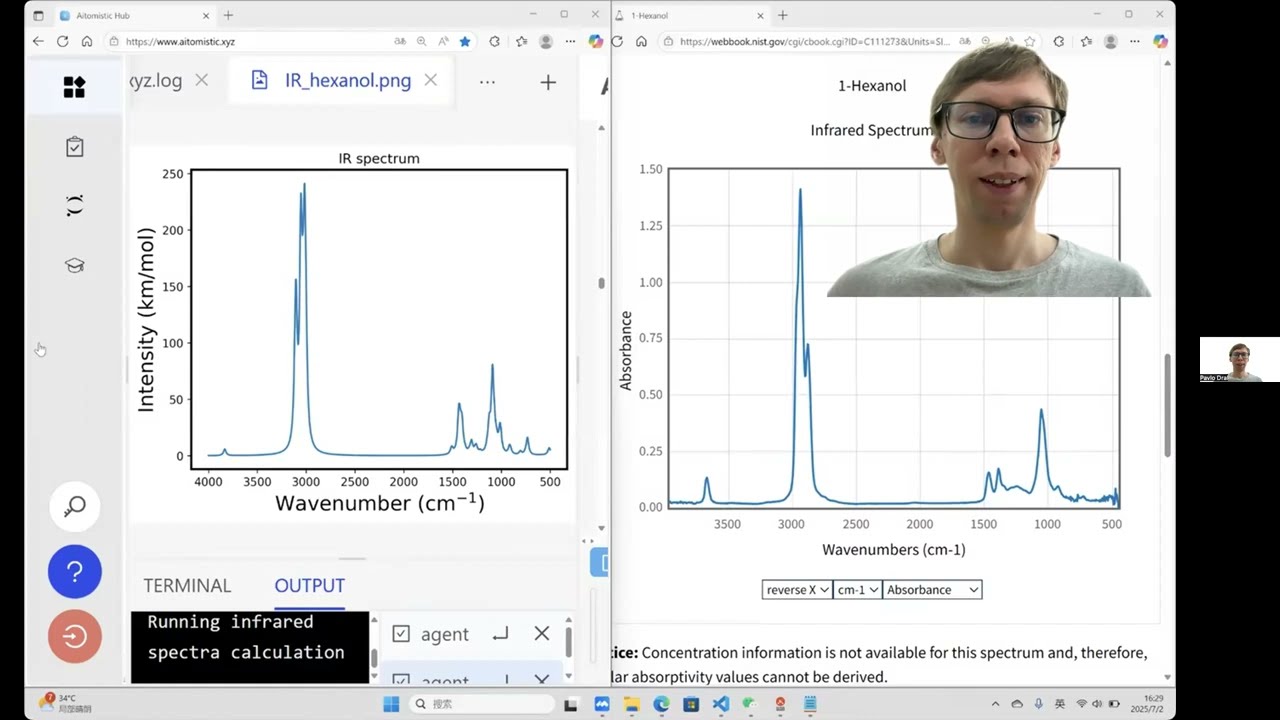Click scroll-up arrow of the agent list

coord(569,620)
